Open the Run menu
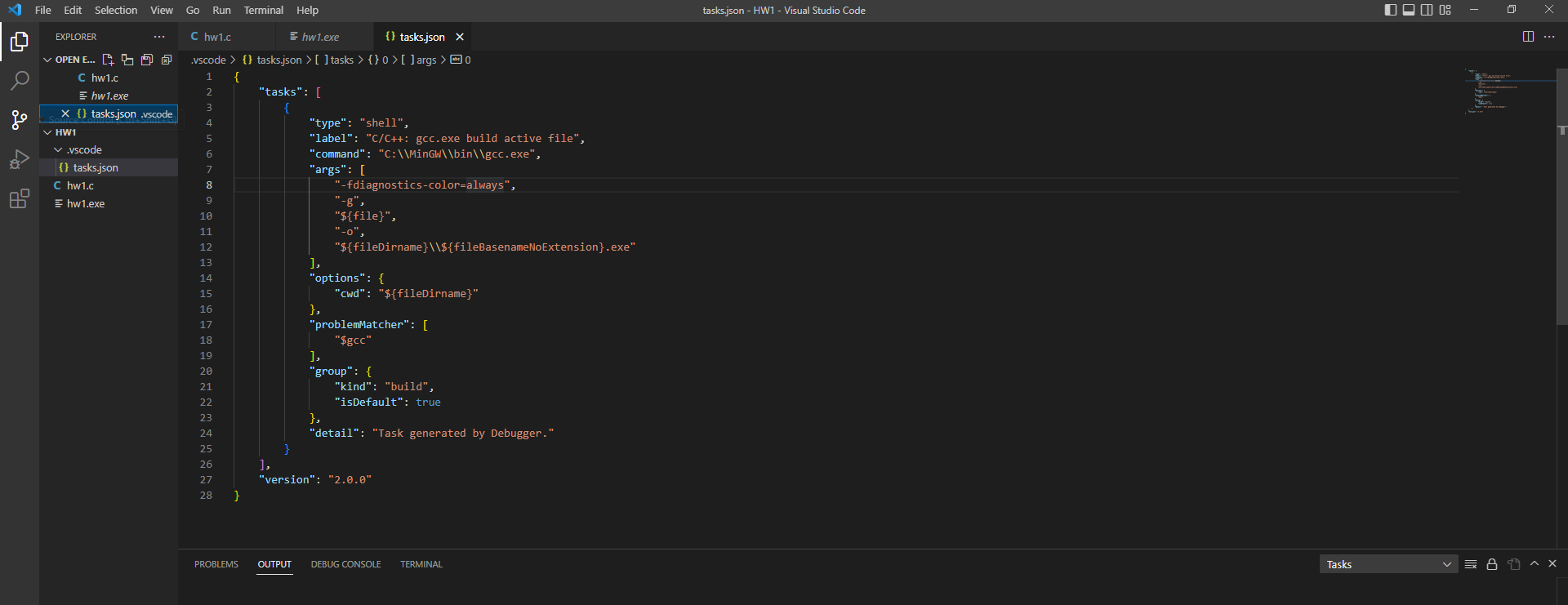 [221, 10]
